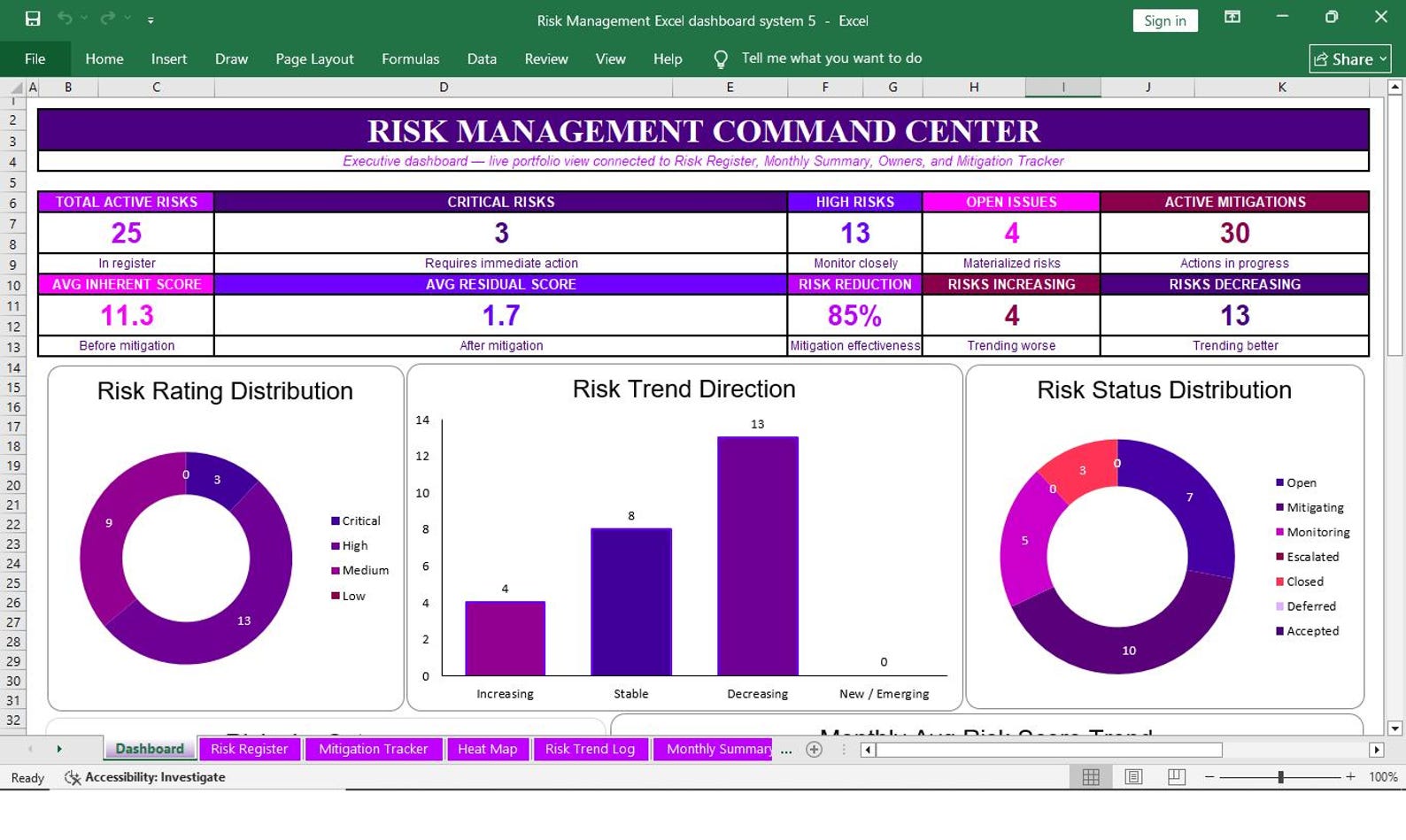Switch to Page Layout view icon
Viewport: 1406px width, 840px height.
click(1133, 777)
